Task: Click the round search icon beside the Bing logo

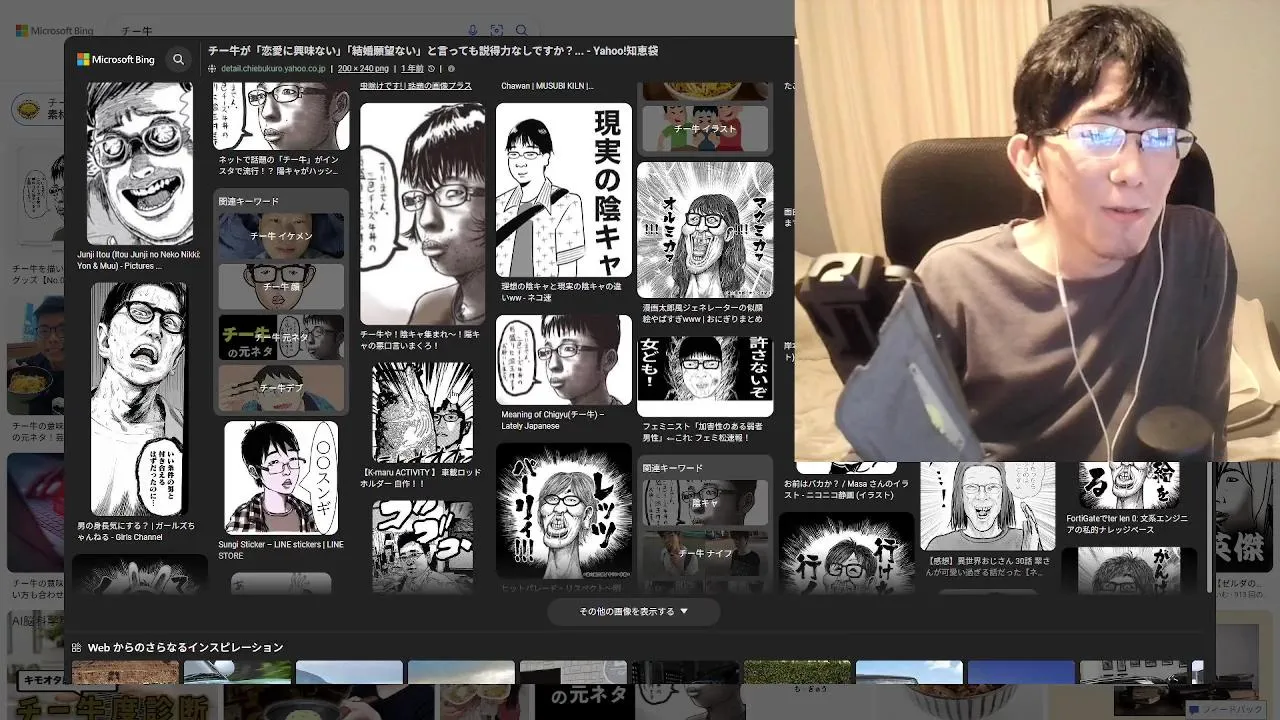Action: tap(178, 60)
